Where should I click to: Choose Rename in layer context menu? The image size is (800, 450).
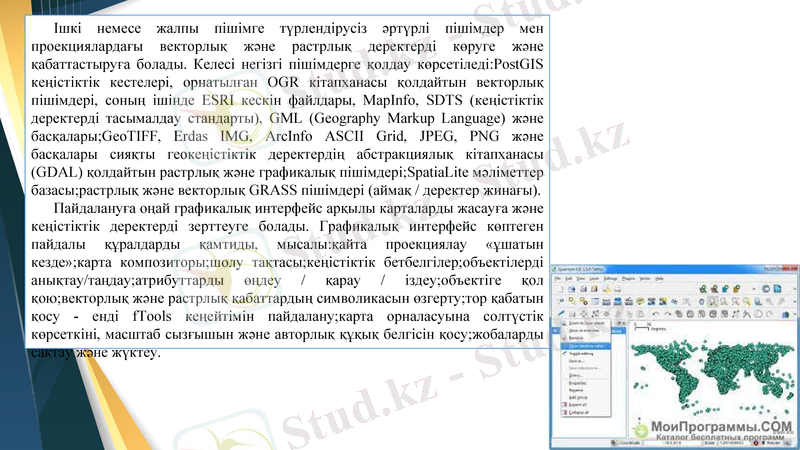pos(585,390)
